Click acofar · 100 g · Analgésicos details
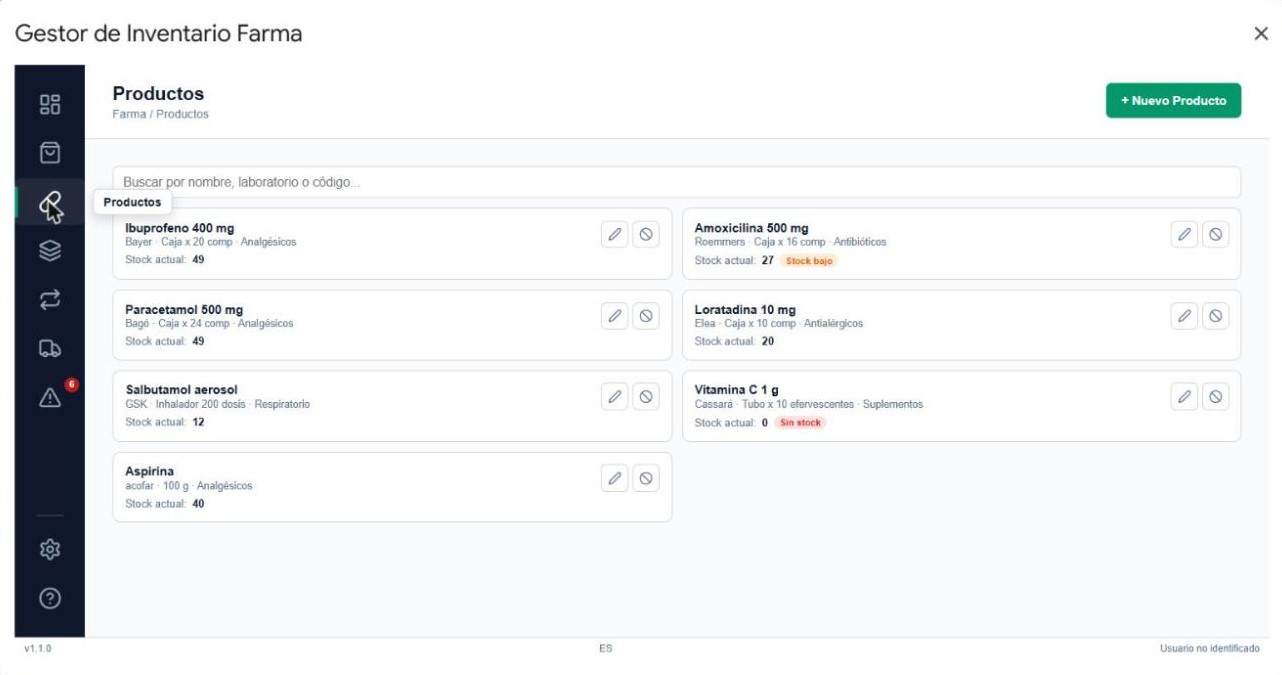This screenshot has height=675, width=1282. pyautogui.click(x=189, y=486)
